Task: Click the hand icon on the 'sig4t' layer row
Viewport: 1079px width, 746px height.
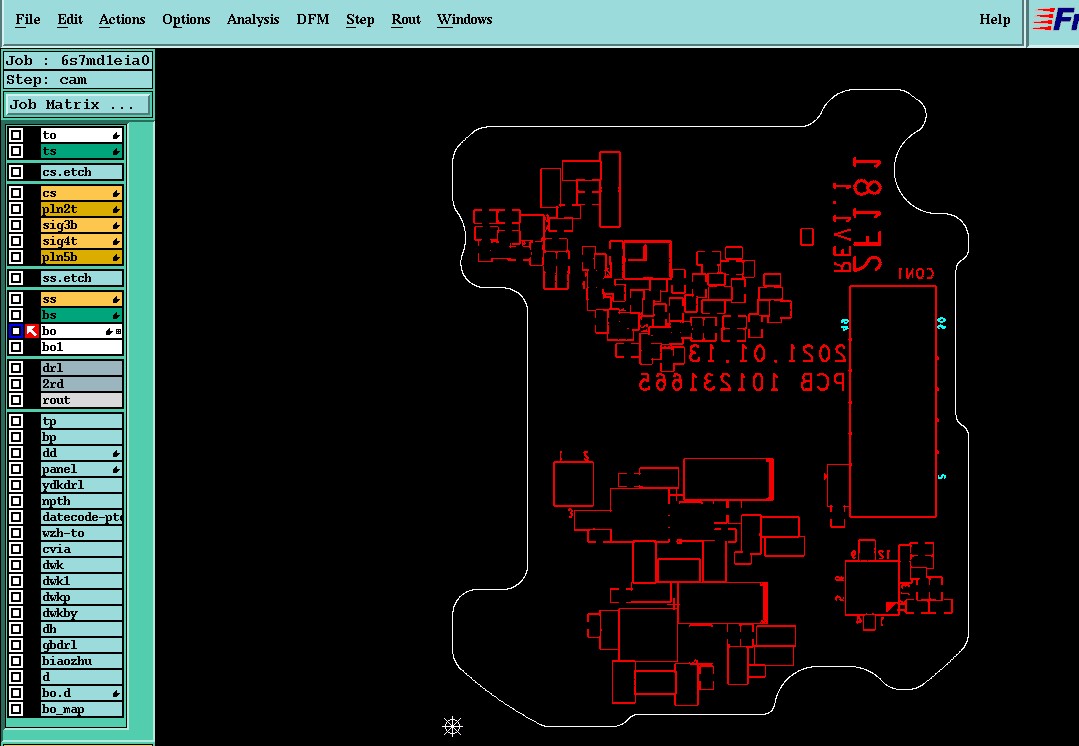Action: coord(116,242)
